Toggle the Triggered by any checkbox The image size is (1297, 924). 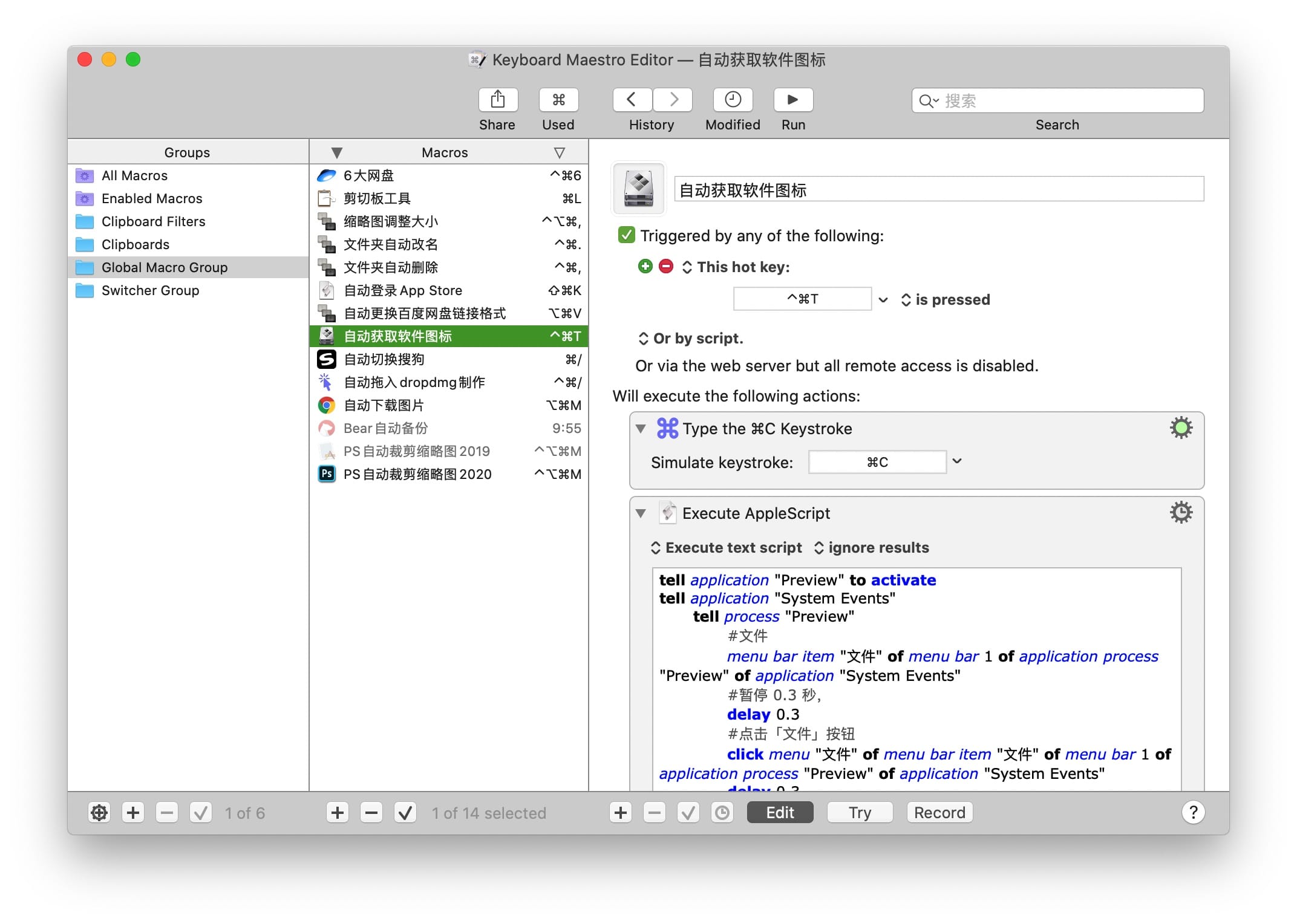tap(626, 235)
